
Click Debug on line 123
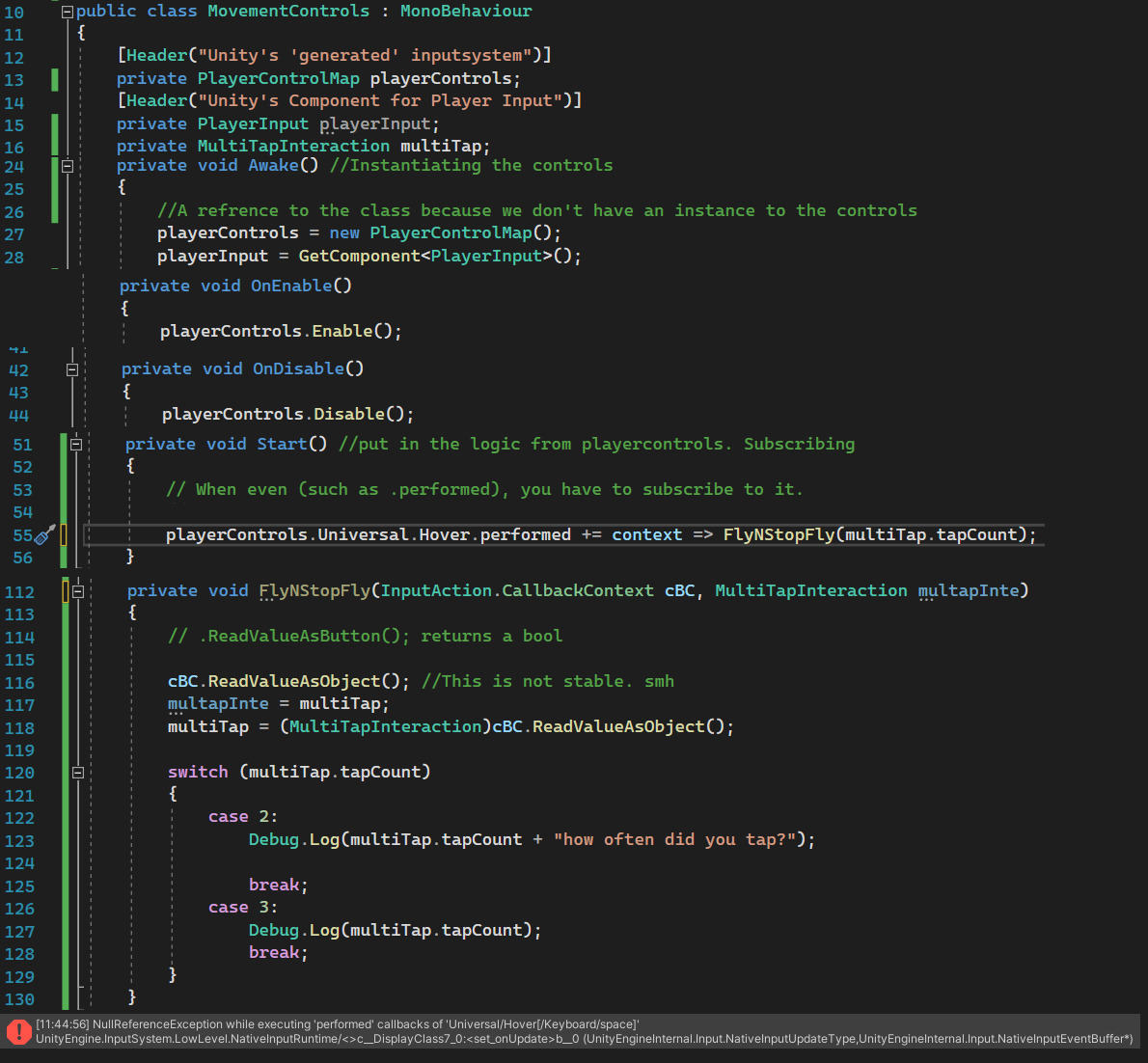click(x=274, y=840)
